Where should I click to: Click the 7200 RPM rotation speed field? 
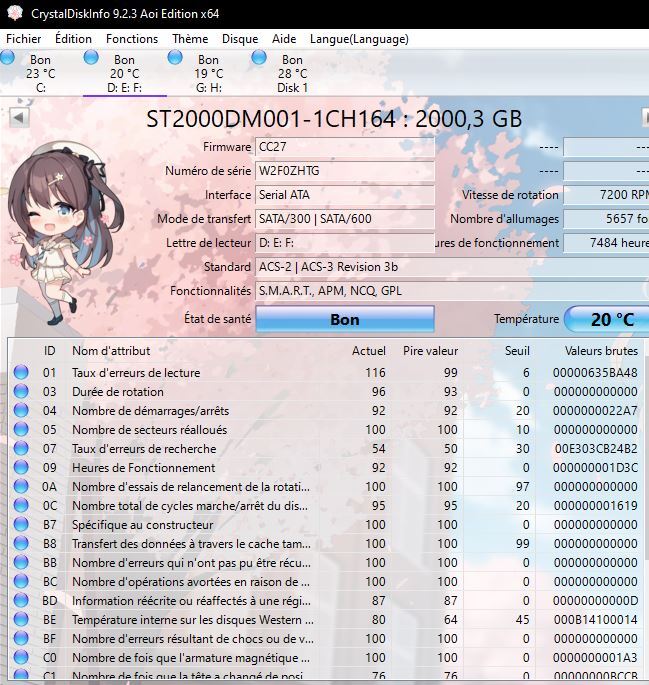click(x=606, y=195)
